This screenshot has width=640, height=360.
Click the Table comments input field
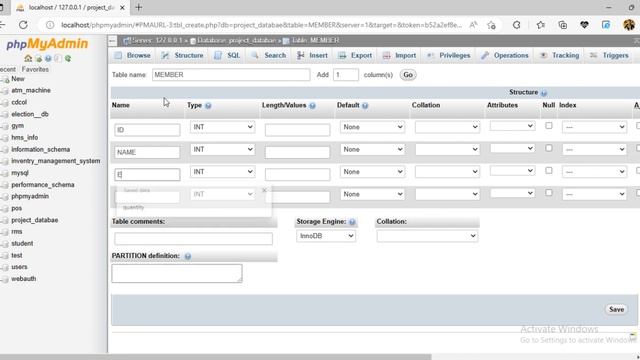click(x=193, y=239)
